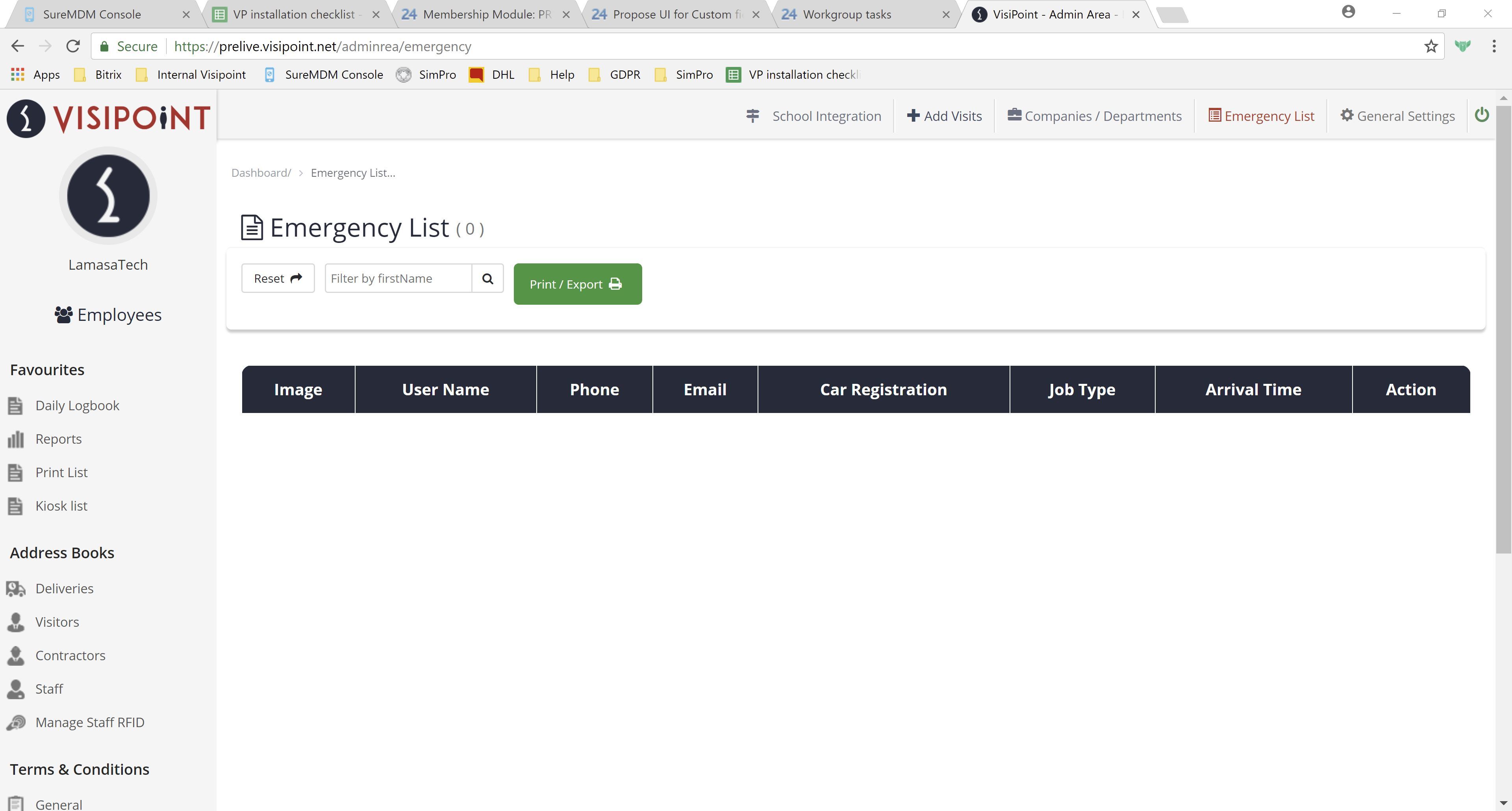Open GDPR bookmark folder
This screenshot has width=1512, height=811.
coord(614,74)
